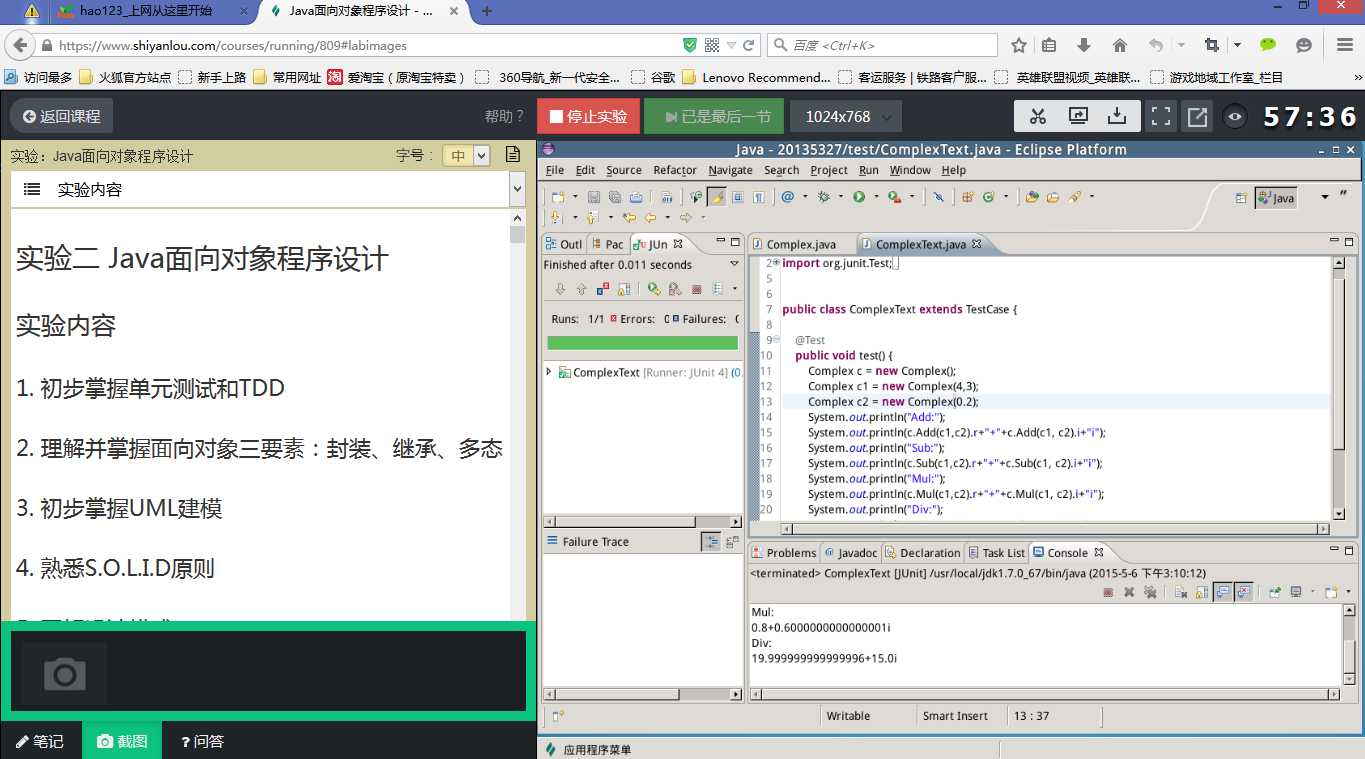The width and height of the screenshot is (1365, 759).
Task: Click the open-in-new-window icon in lab toolbar
Action: click(1197, 116)
